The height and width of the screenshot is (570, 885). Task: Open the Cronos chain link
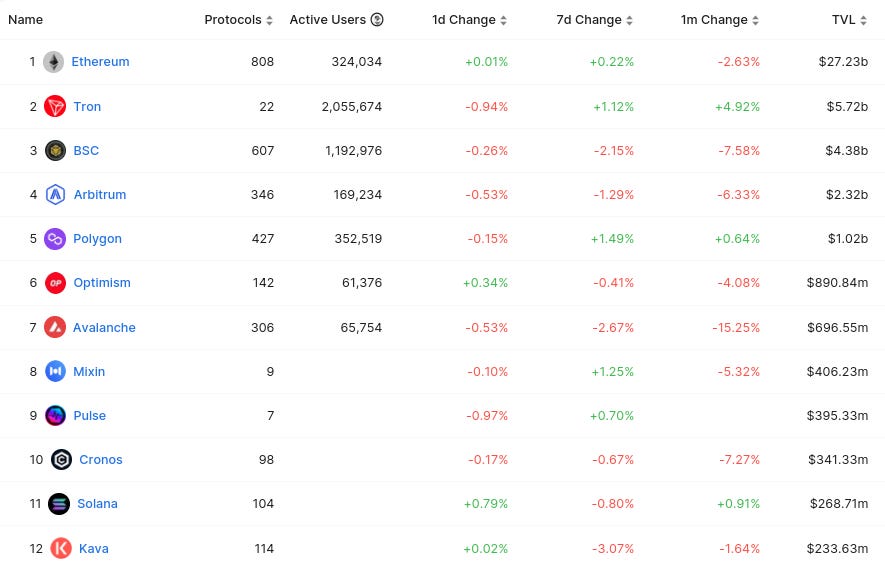(100, 460)
